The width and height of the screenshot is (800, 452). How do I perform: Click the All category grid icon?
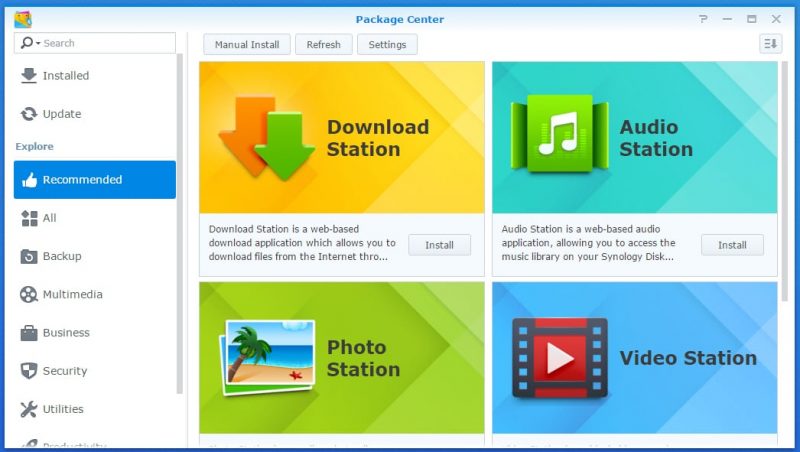click(x=29, y=218)
